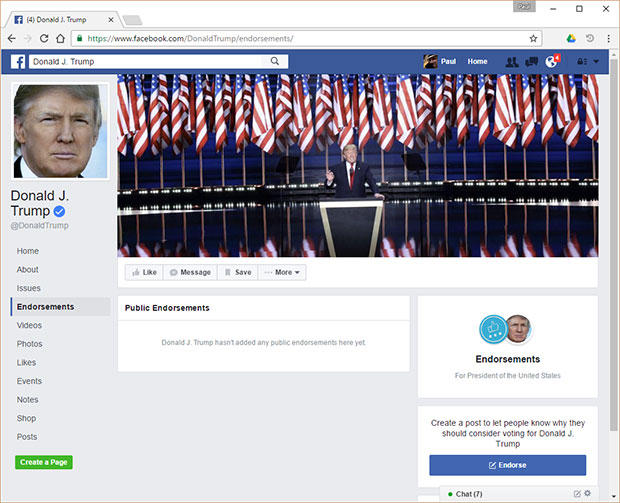Open the Photos section
This screenshot has width=620, height=503.
pyautogui.click(x=30, y=344)
